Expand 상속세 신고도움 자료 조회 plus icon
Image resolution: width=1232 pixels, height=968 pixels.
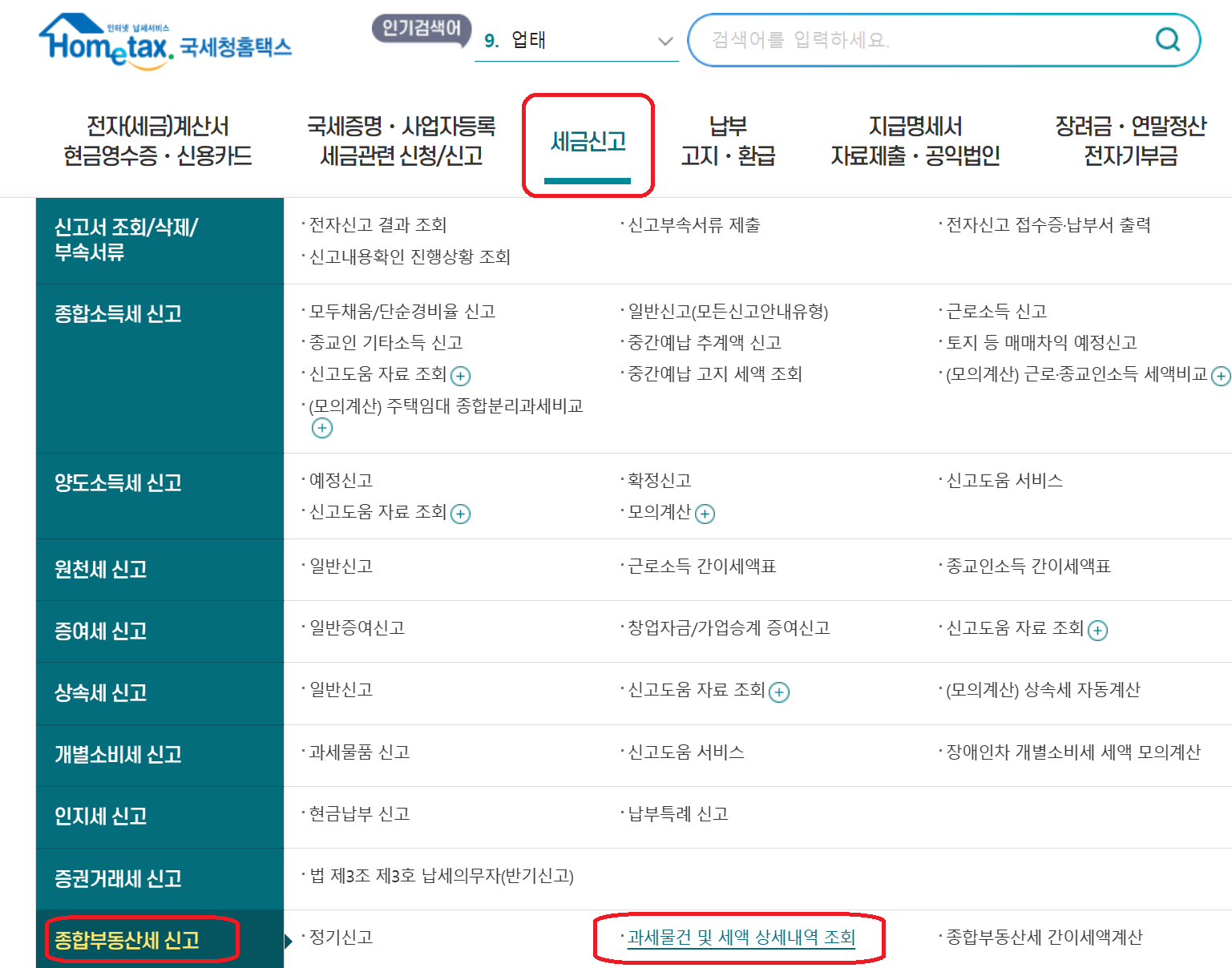click(778, 692)
